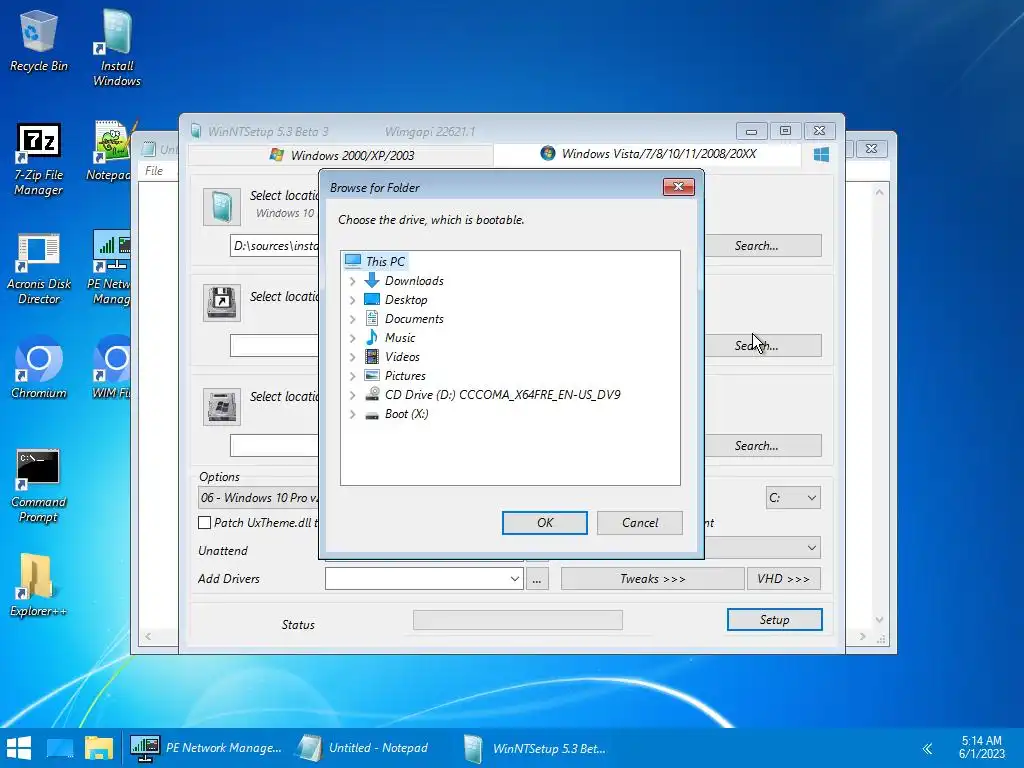1024x768 pixels.
Task: Cancel the Browse for Folder dialog
Action: pos(639,522)
